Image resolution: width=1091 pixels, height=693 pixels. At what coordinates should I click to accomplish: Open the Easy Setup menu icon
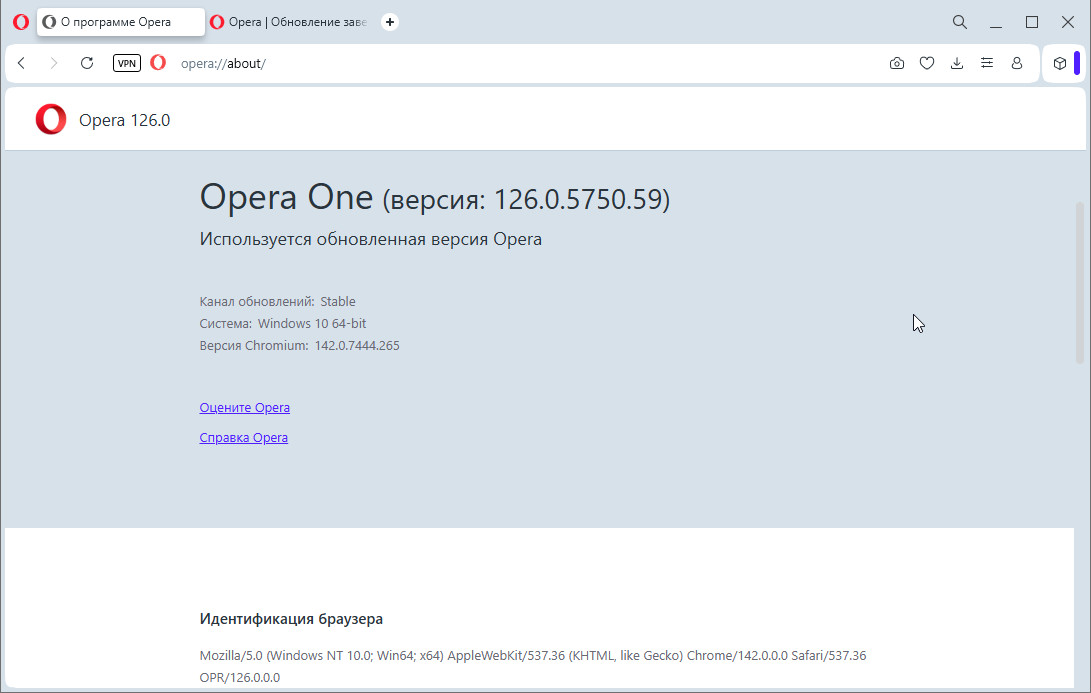pos(987,63)
